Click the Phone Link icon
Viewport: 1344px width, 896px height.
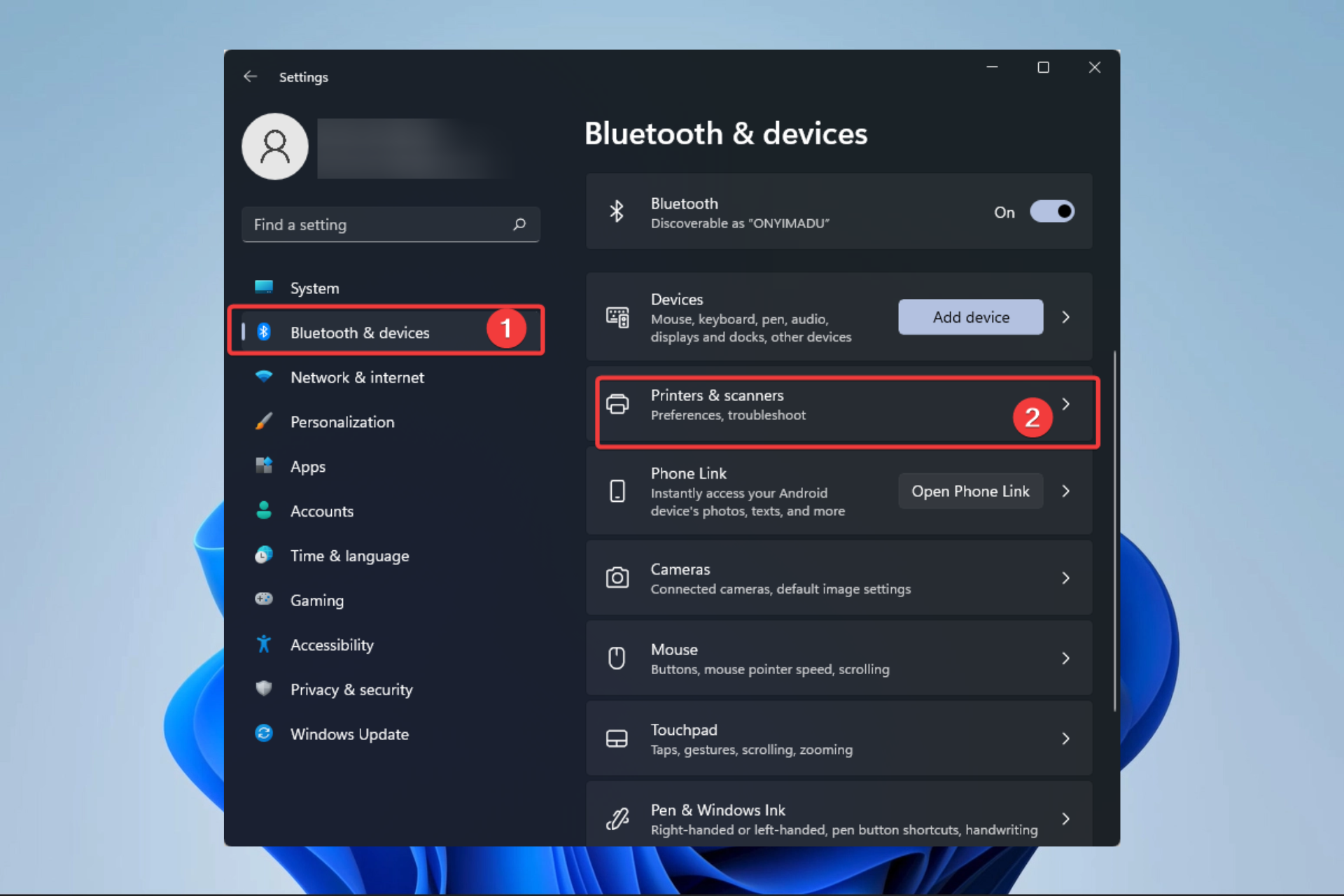coord(618,491)
